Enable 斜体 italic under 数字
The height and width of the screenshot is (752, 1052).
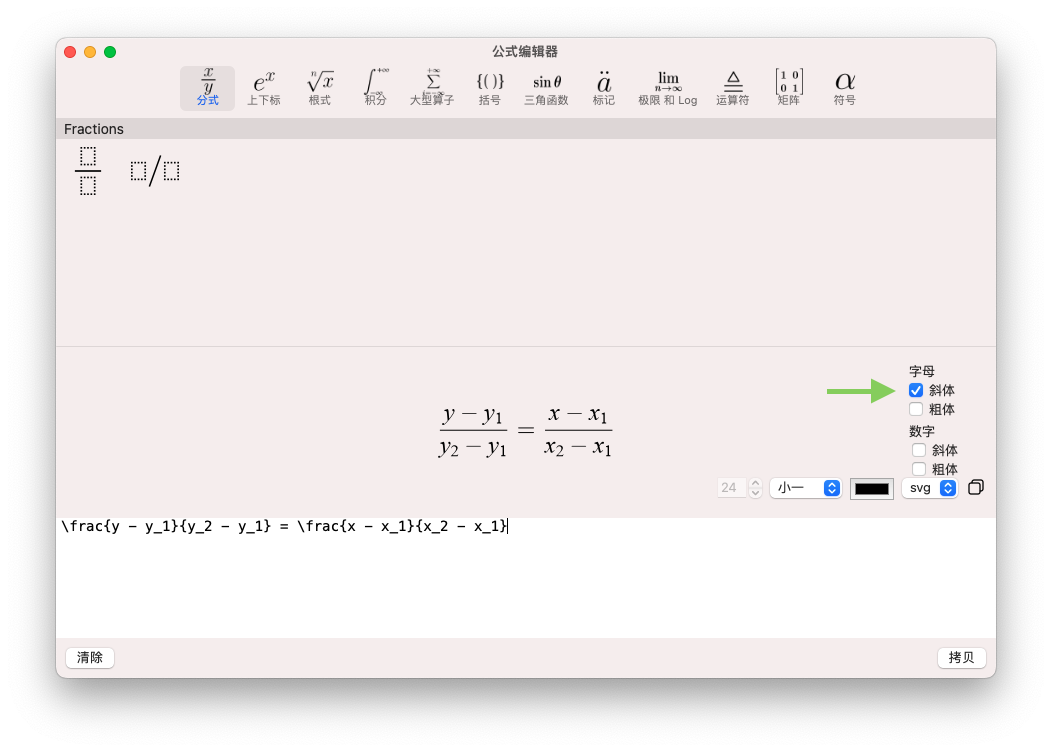coord(918,450)
